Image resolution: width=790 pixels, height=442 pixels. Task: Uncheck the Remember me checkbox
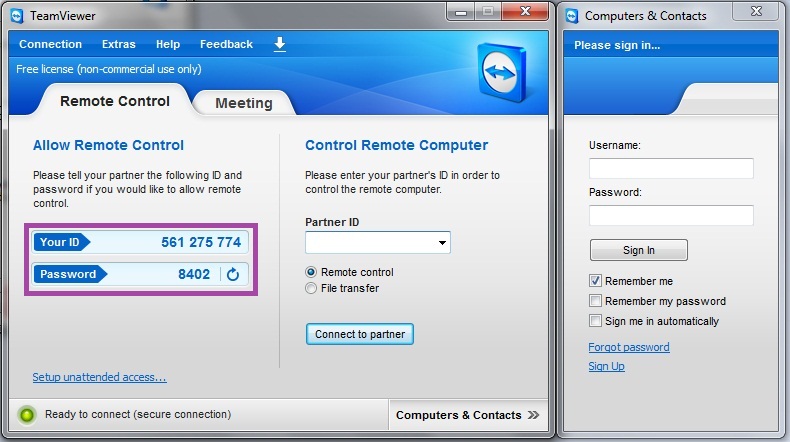point(595,281)
